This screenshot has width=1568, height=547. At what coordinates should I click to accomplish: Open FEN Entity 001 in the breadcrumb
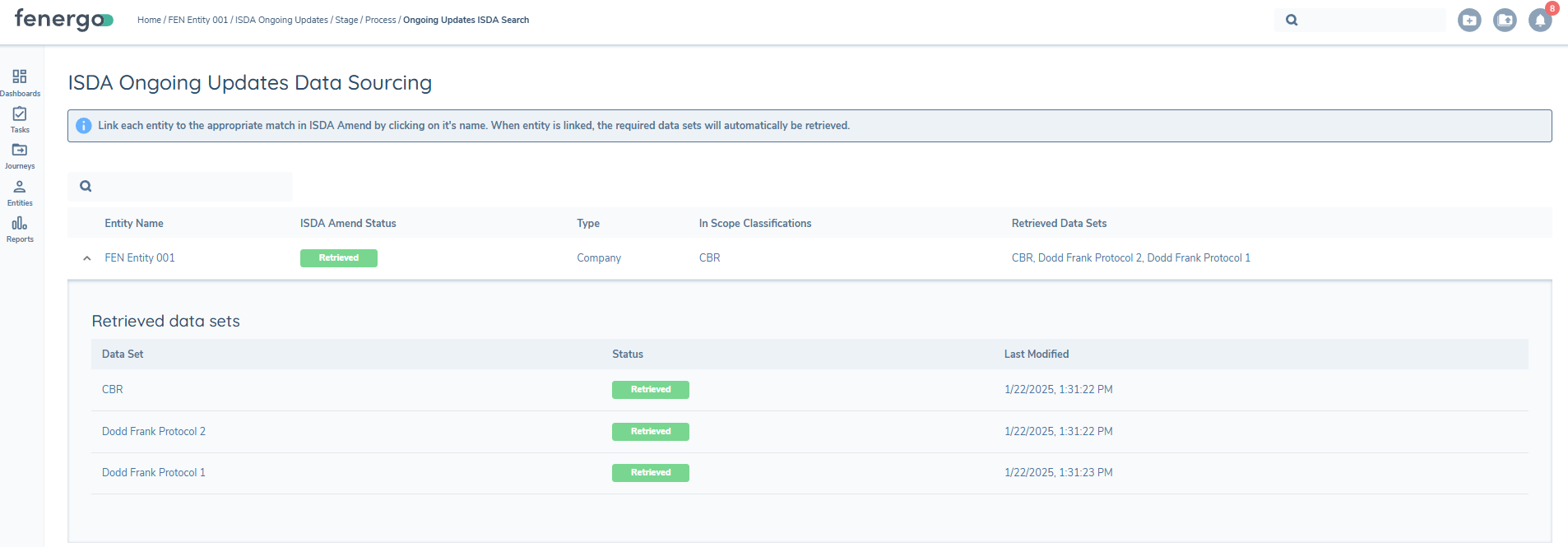click(x=197, y=20)
